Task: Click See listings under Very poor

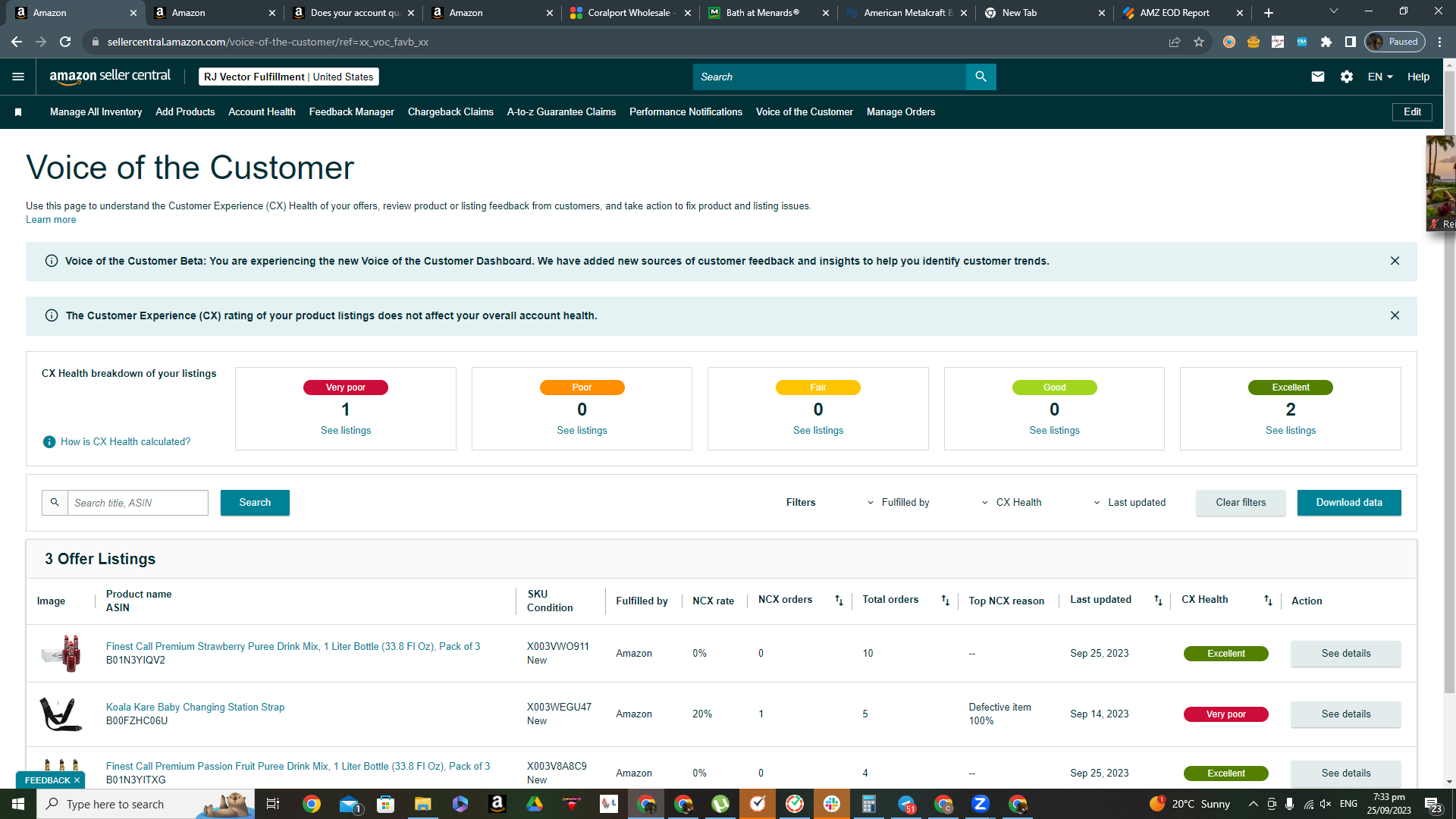Action: pos(346,431)
